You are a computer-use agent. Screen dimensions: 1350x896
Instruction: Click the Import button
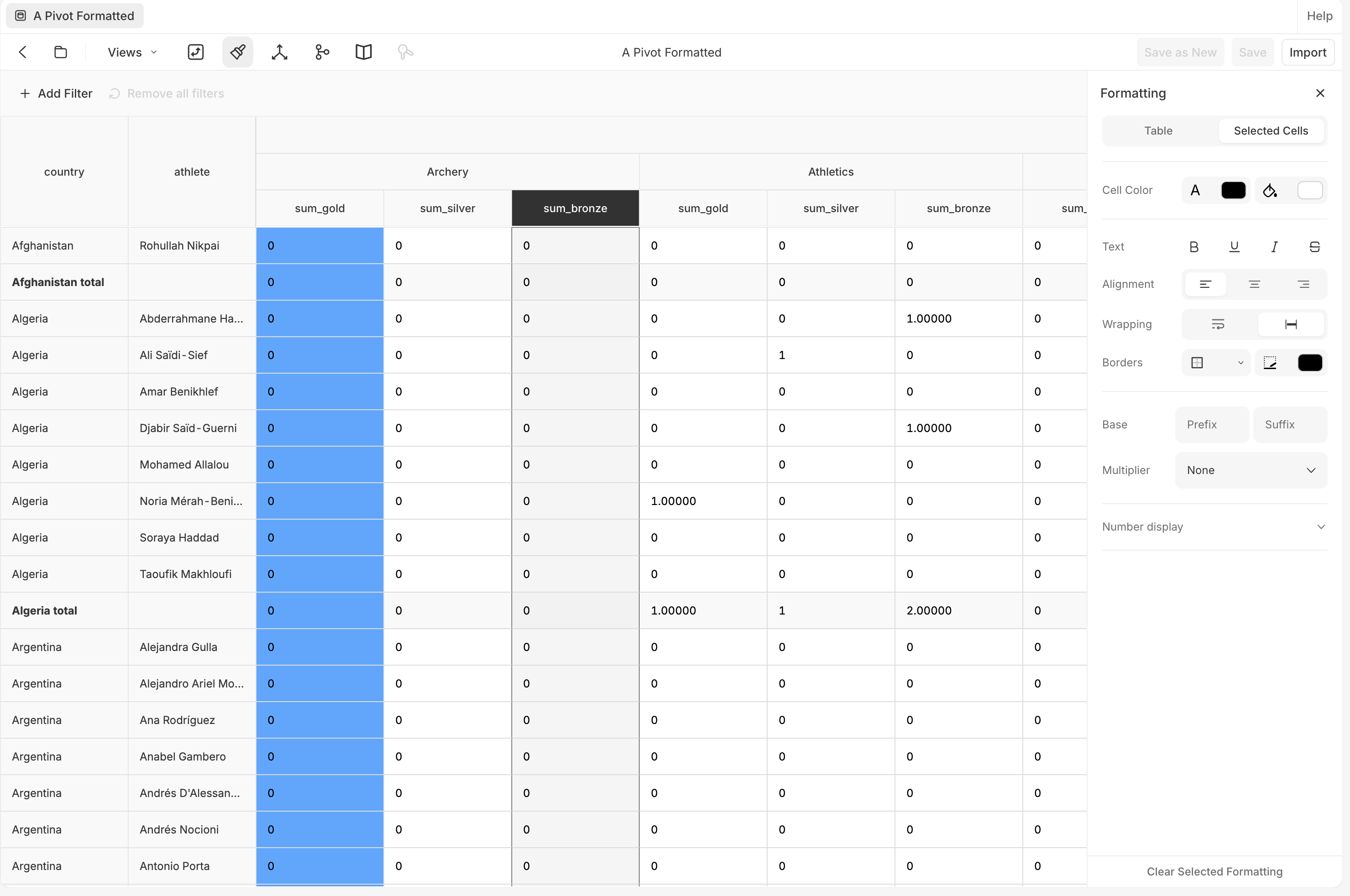point(1308,52)
